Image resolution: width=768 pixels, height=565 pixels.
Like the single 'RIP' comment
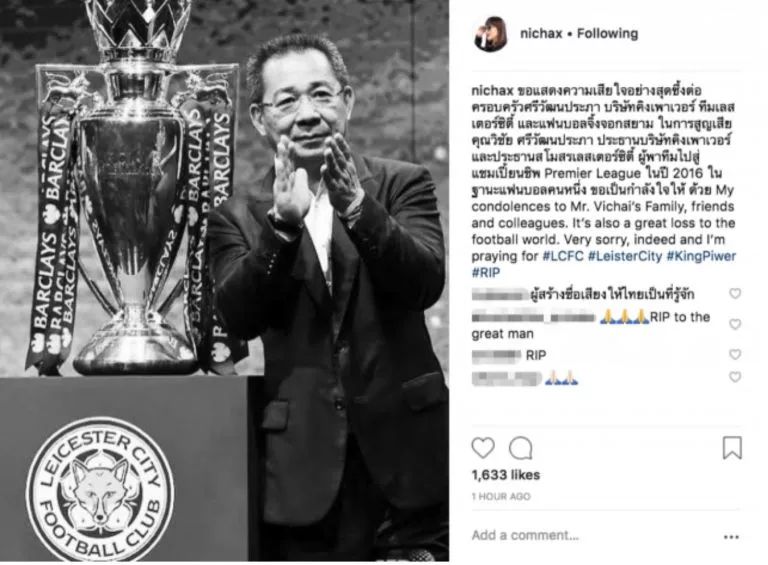click(x=735, y=354)
